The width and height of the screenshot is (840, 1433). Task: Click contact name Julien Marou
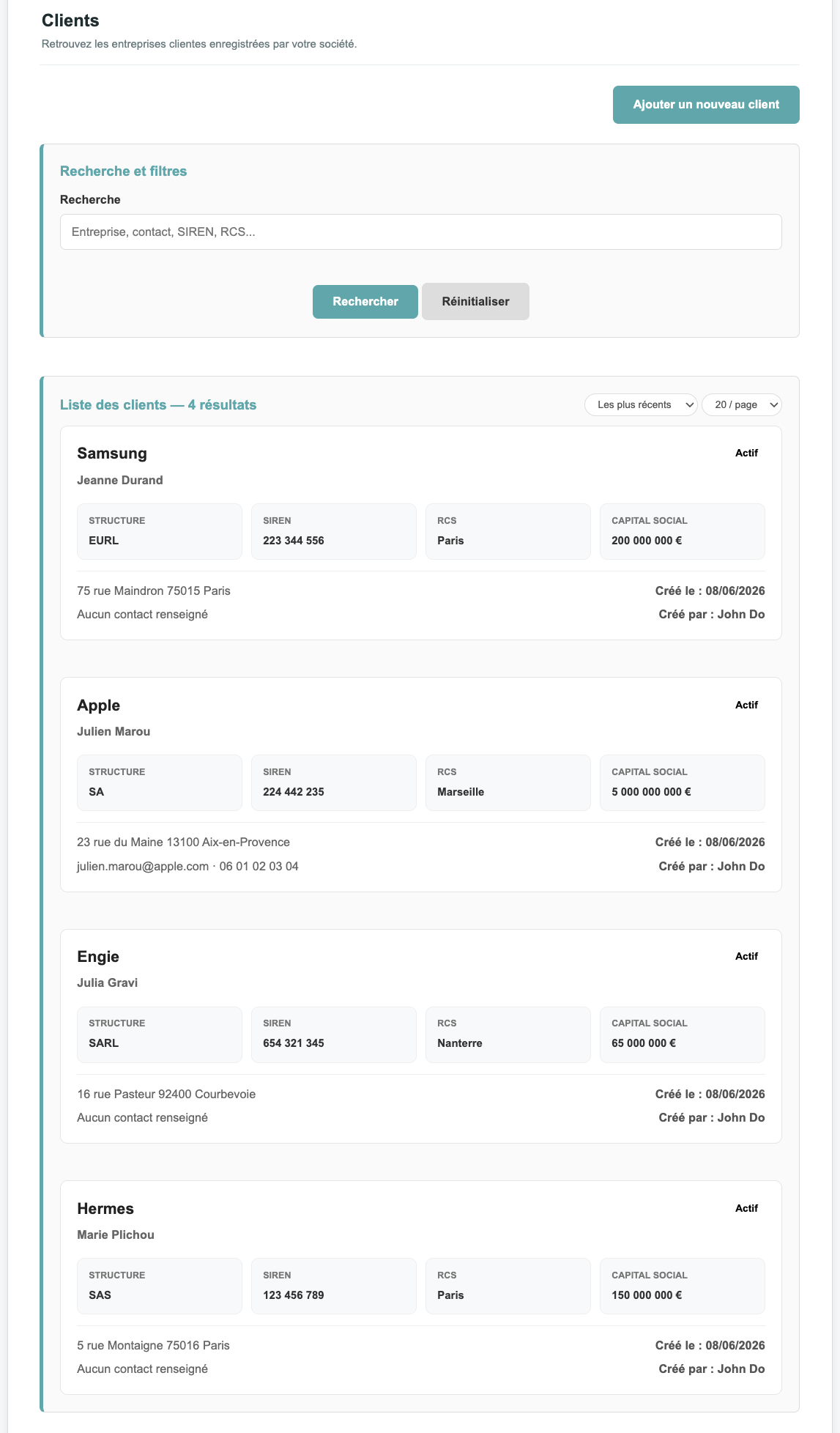(x=114, y=732)
